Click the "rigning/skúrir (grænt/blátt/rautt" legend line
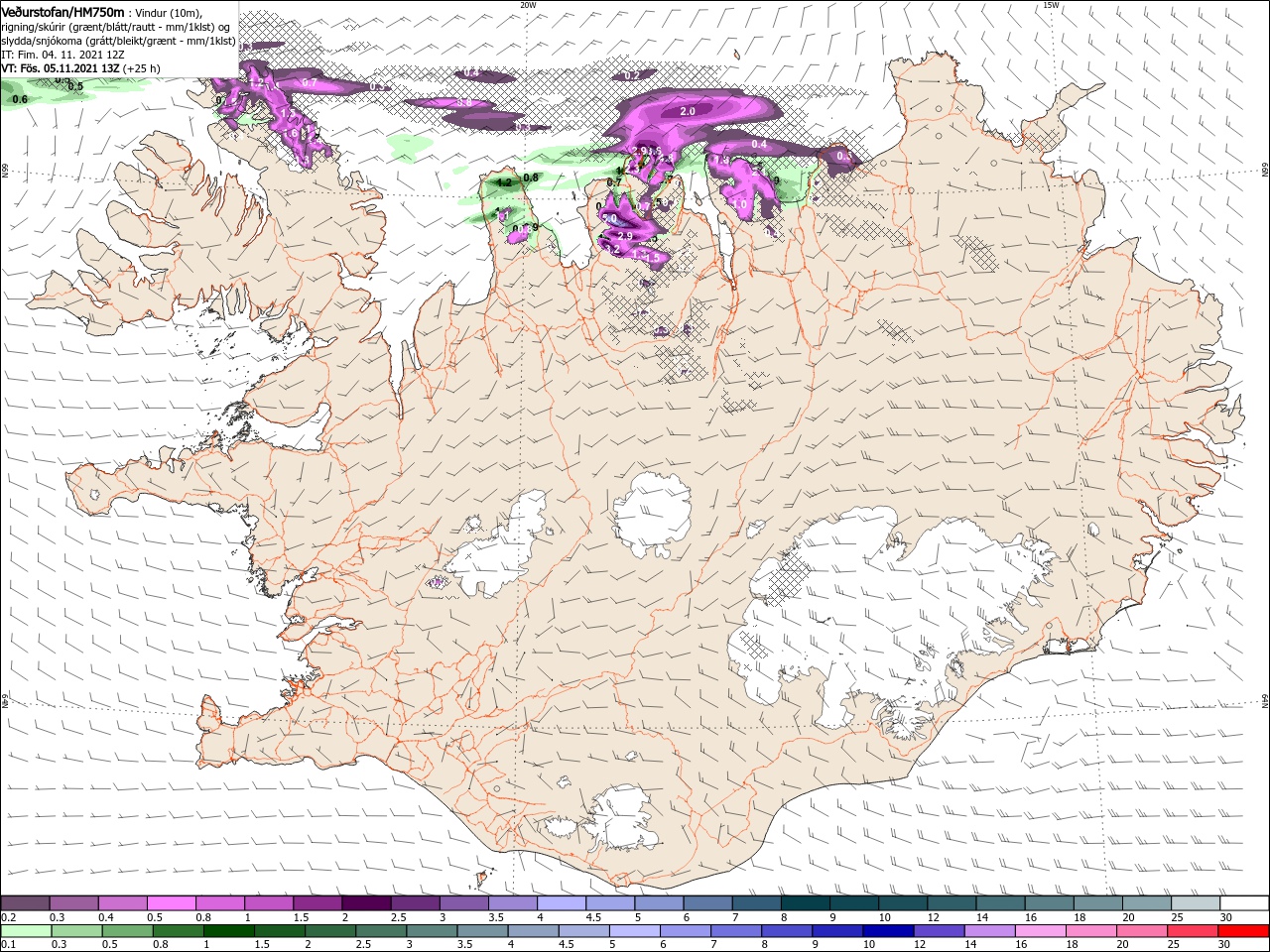This screenshot has width=1270, height=952. pos(114,27)
